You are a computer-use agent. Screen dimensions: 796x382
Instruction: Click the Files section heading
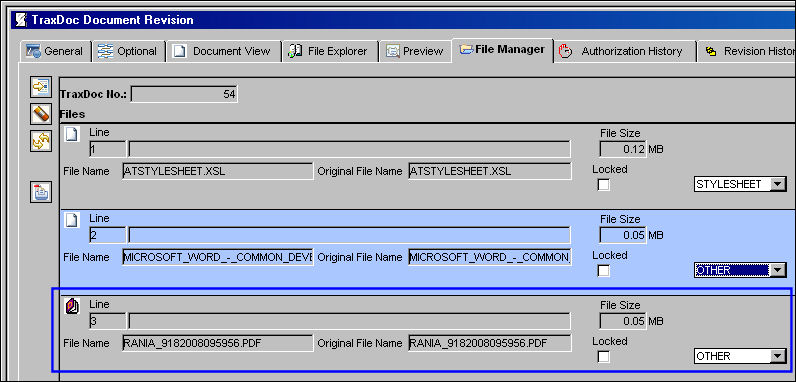pos(72,114)
